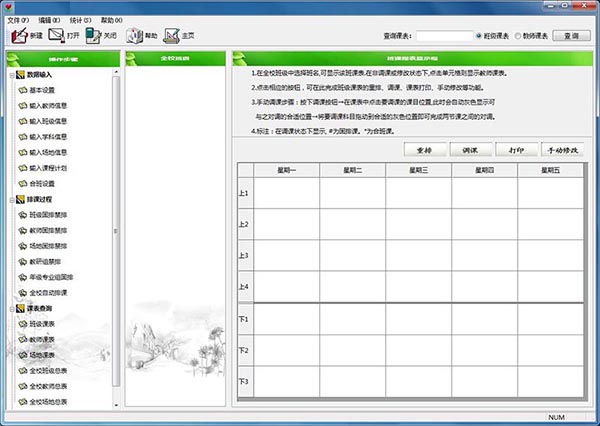Open the 全校教师总表 tree item icon
The image size is (600, 426).
click(x=23, y=386)
